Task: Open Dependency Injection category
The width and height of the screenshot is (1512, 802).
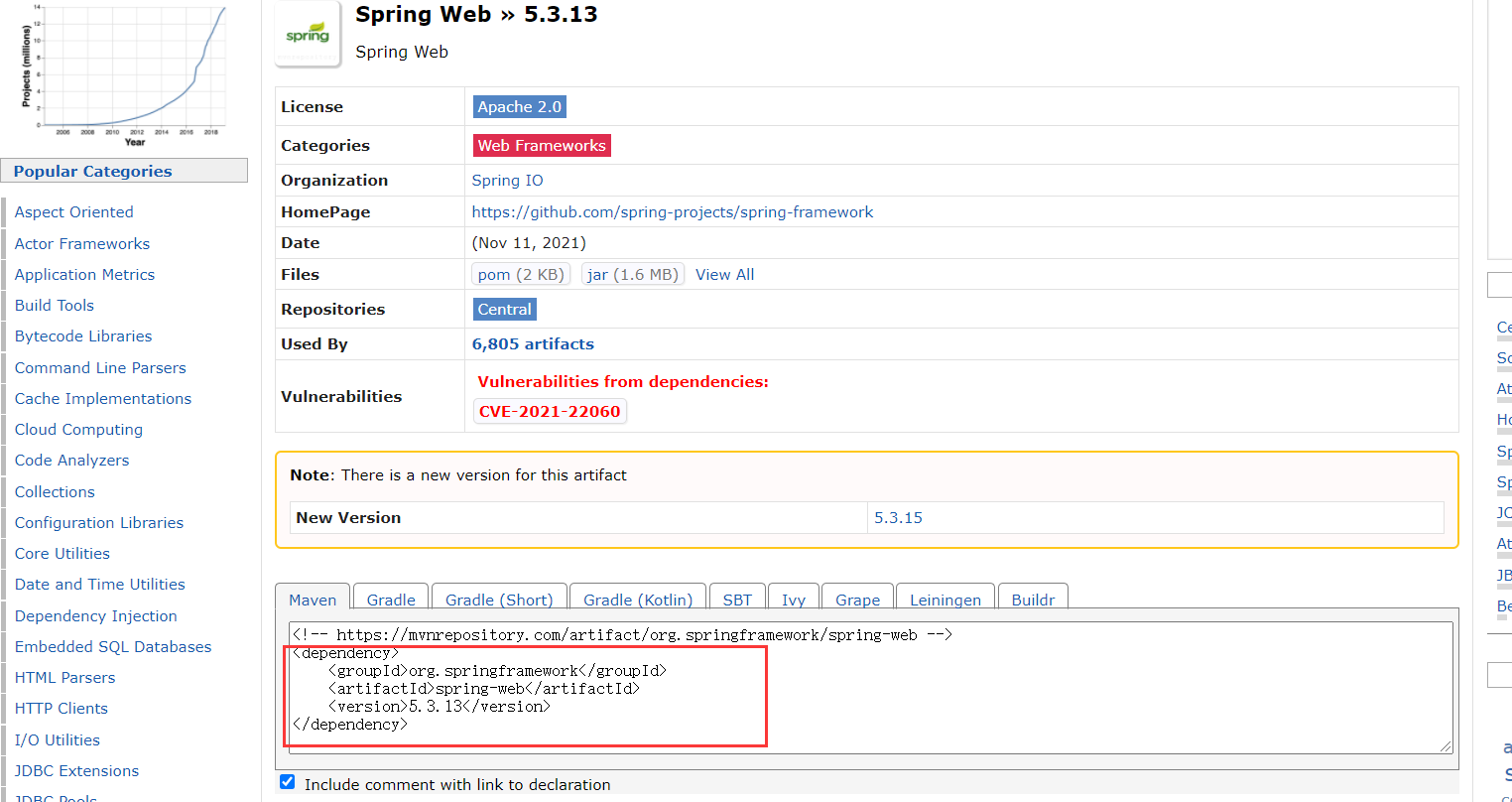Action: pos(95,616)
